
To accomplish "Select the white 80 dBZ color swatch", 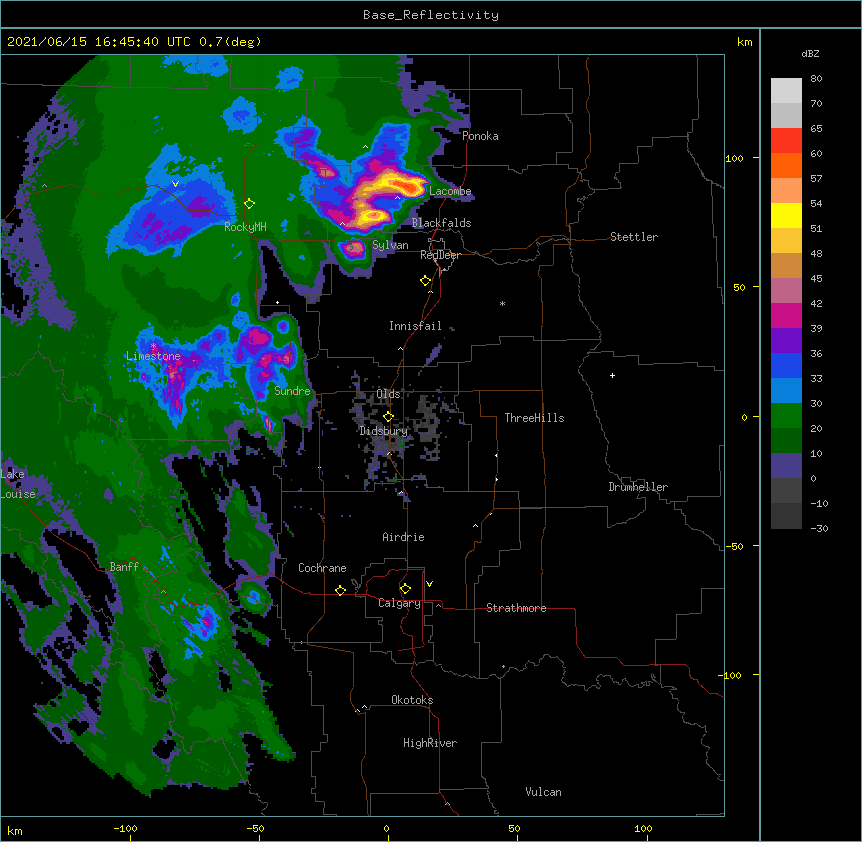I will click(x=786, y=91).
